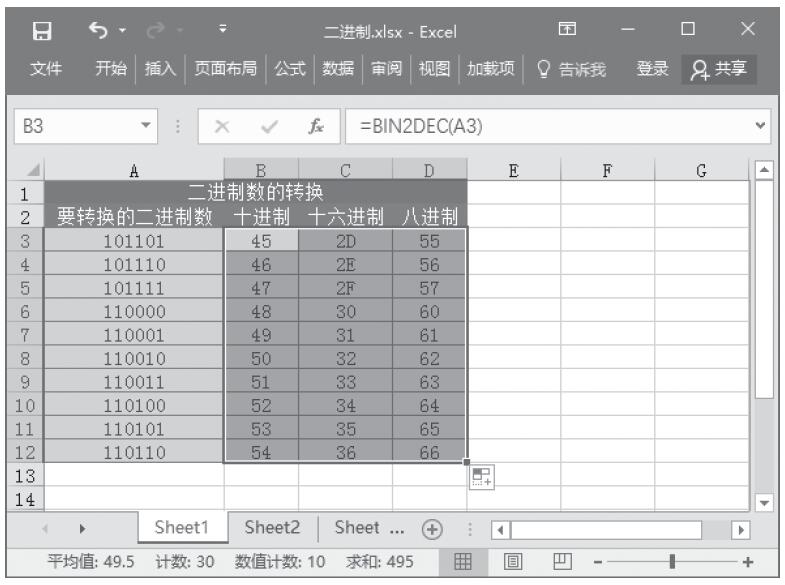This screenshot has width=785, height=585.
Task: Click the zoom in plus icon
Action: coord(747,562)
